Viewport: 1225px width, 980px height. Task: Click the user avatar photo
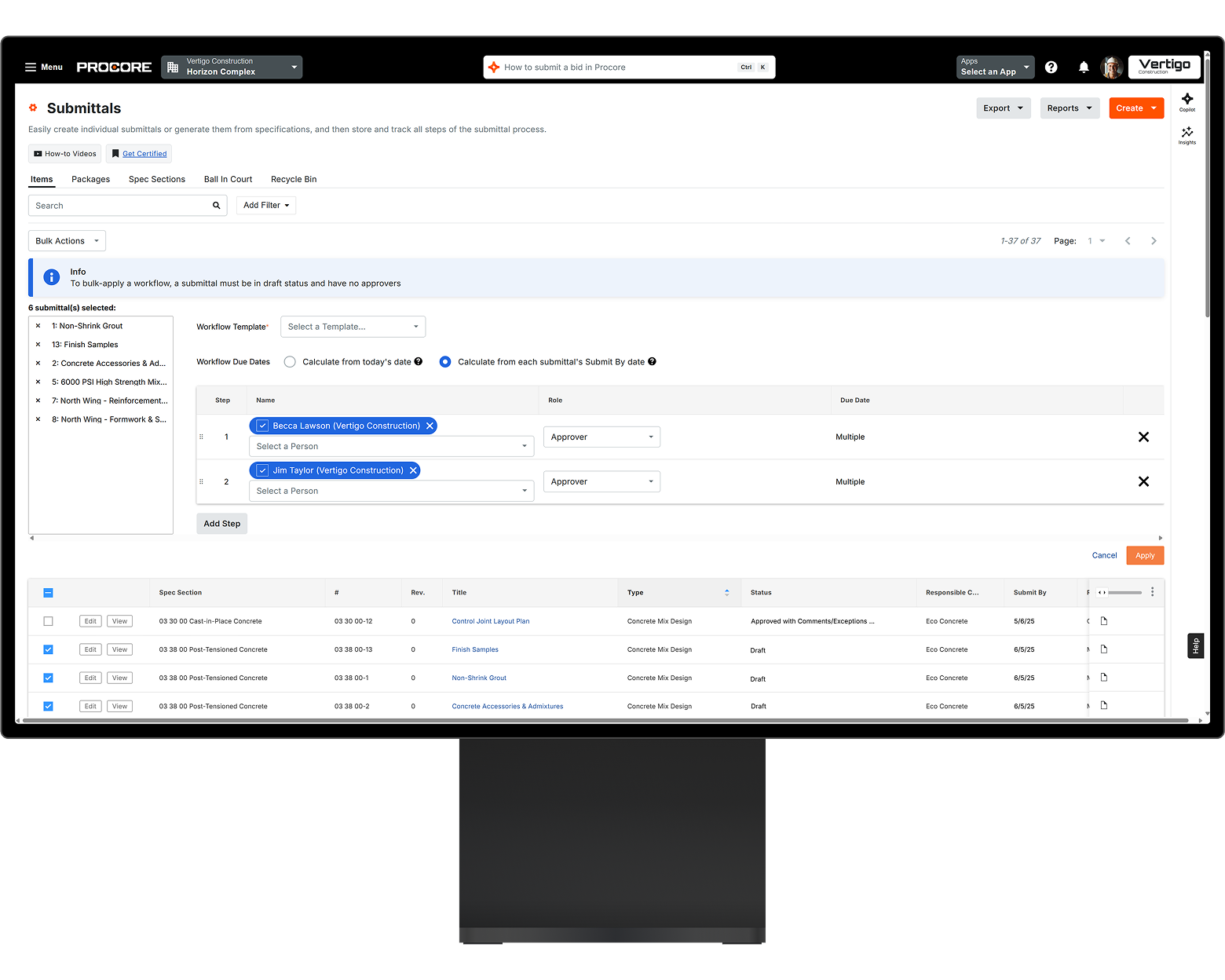pos(1112,67)
